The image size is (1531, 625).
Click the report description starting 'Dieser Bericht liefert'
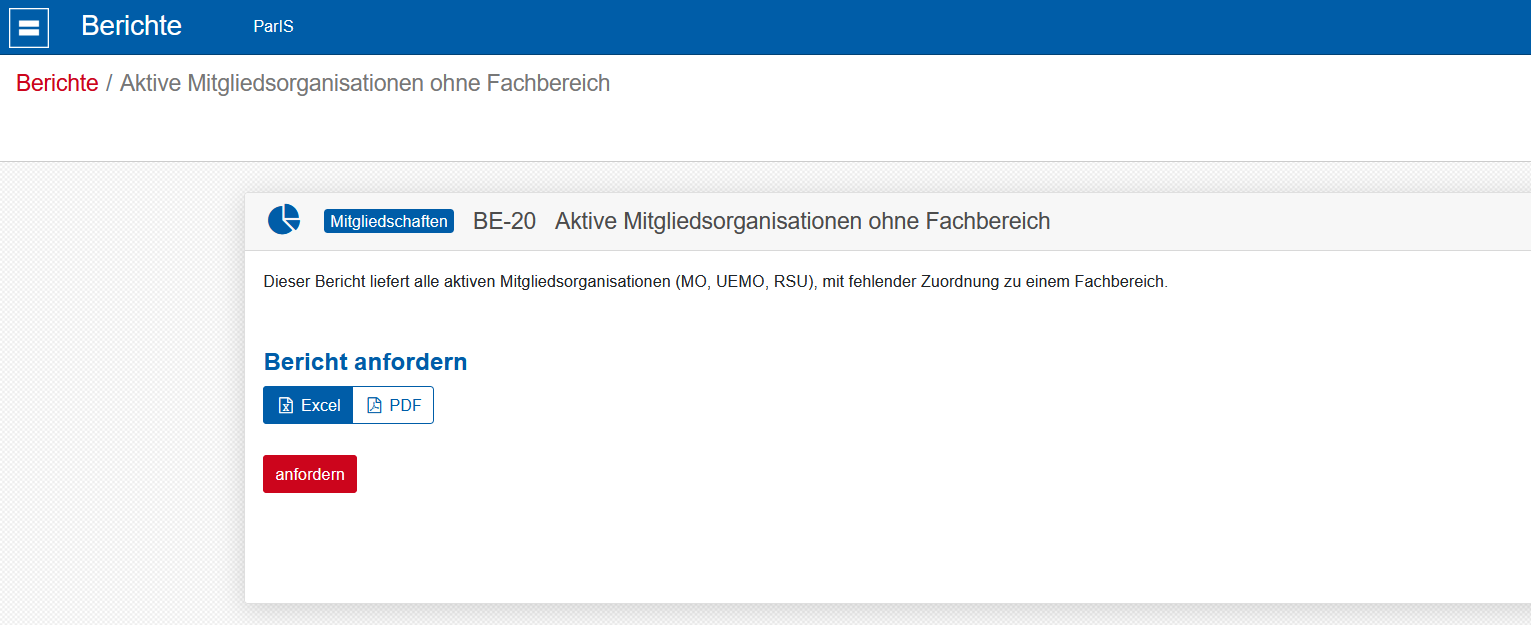click(715, 282)
